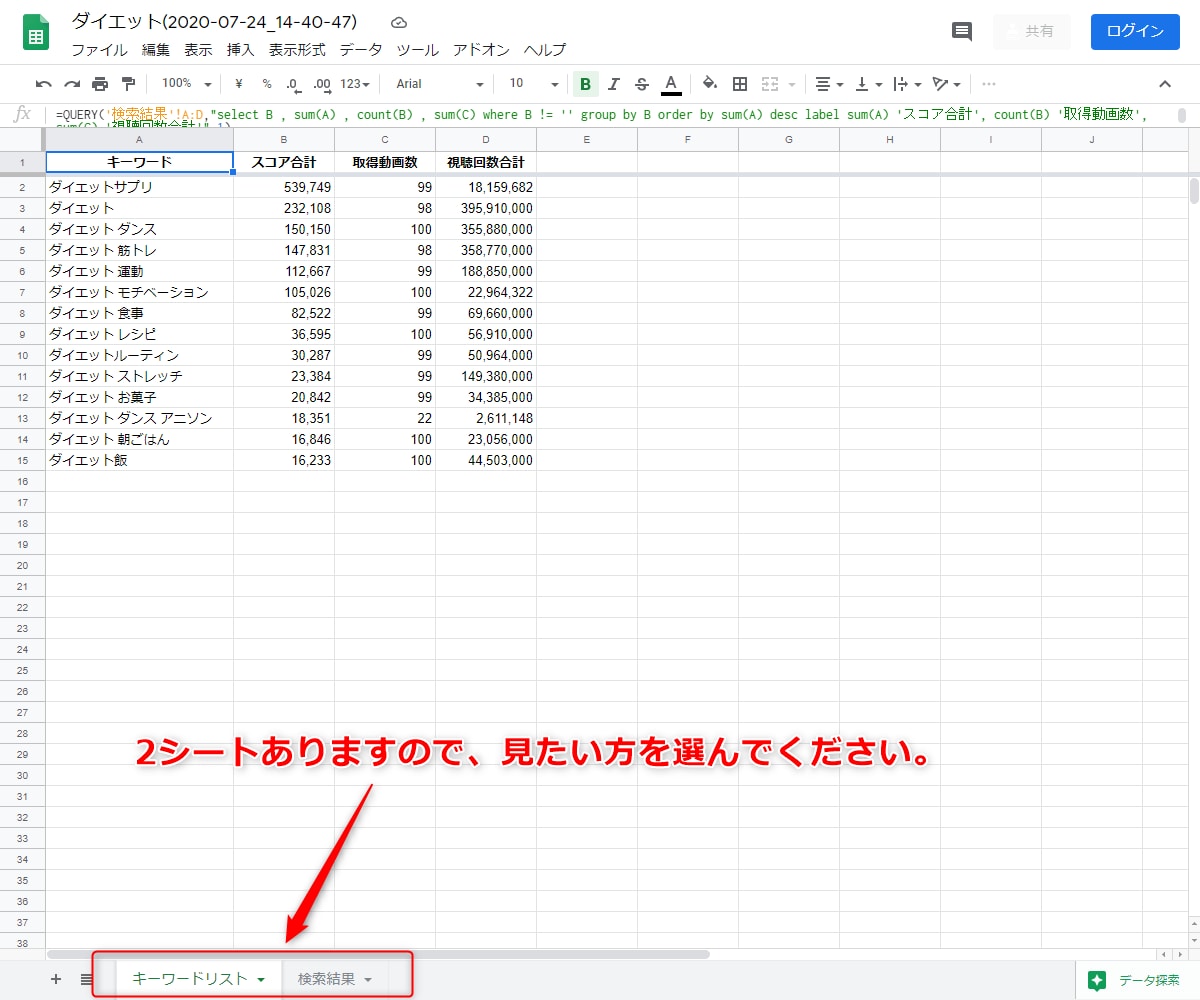
Task: Increase decimal places
Action: coord(321,84)
